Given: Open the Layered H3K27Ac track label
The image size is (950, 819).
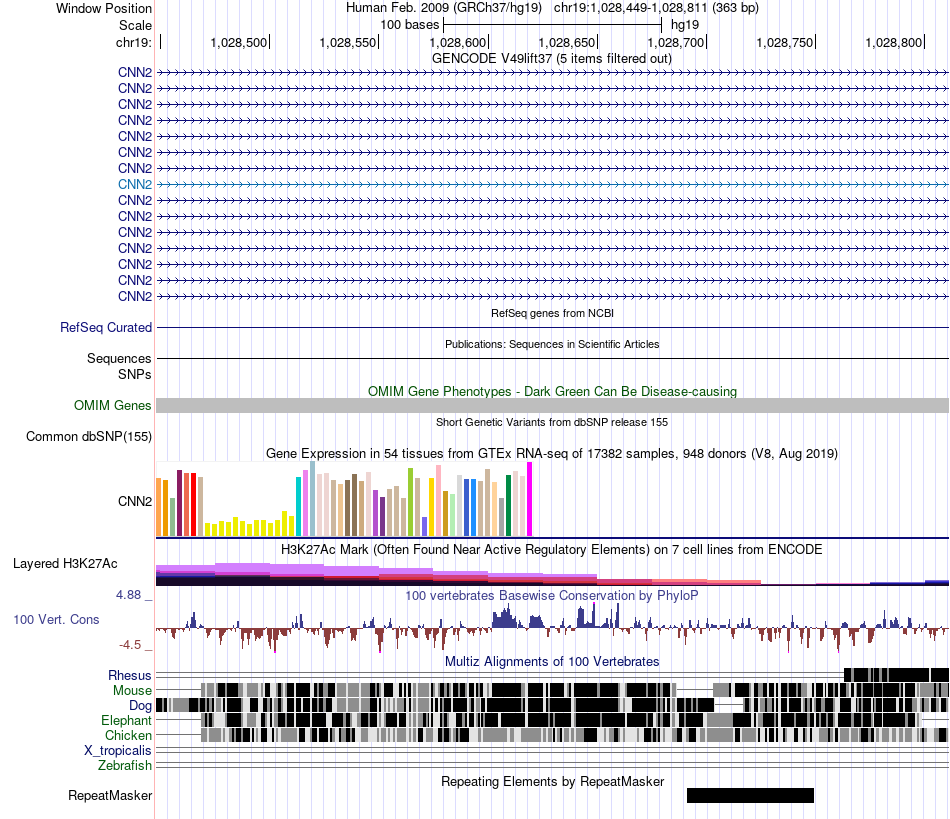Looking at the screenshot, I should (65, 564).
